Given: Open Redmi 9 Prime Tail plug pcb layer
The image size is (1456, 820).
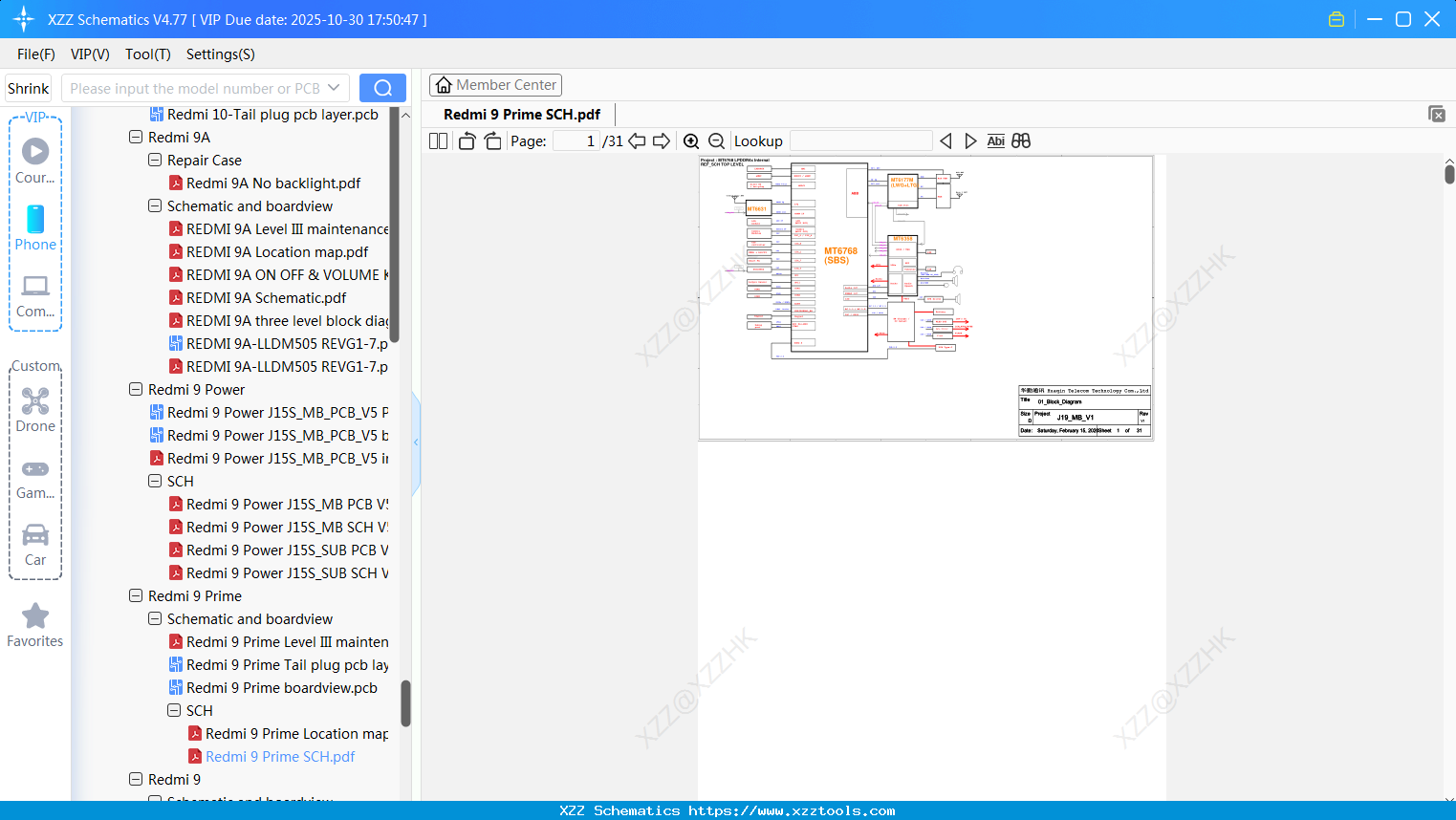Looking at the screenshot, I should pos(278,665).
